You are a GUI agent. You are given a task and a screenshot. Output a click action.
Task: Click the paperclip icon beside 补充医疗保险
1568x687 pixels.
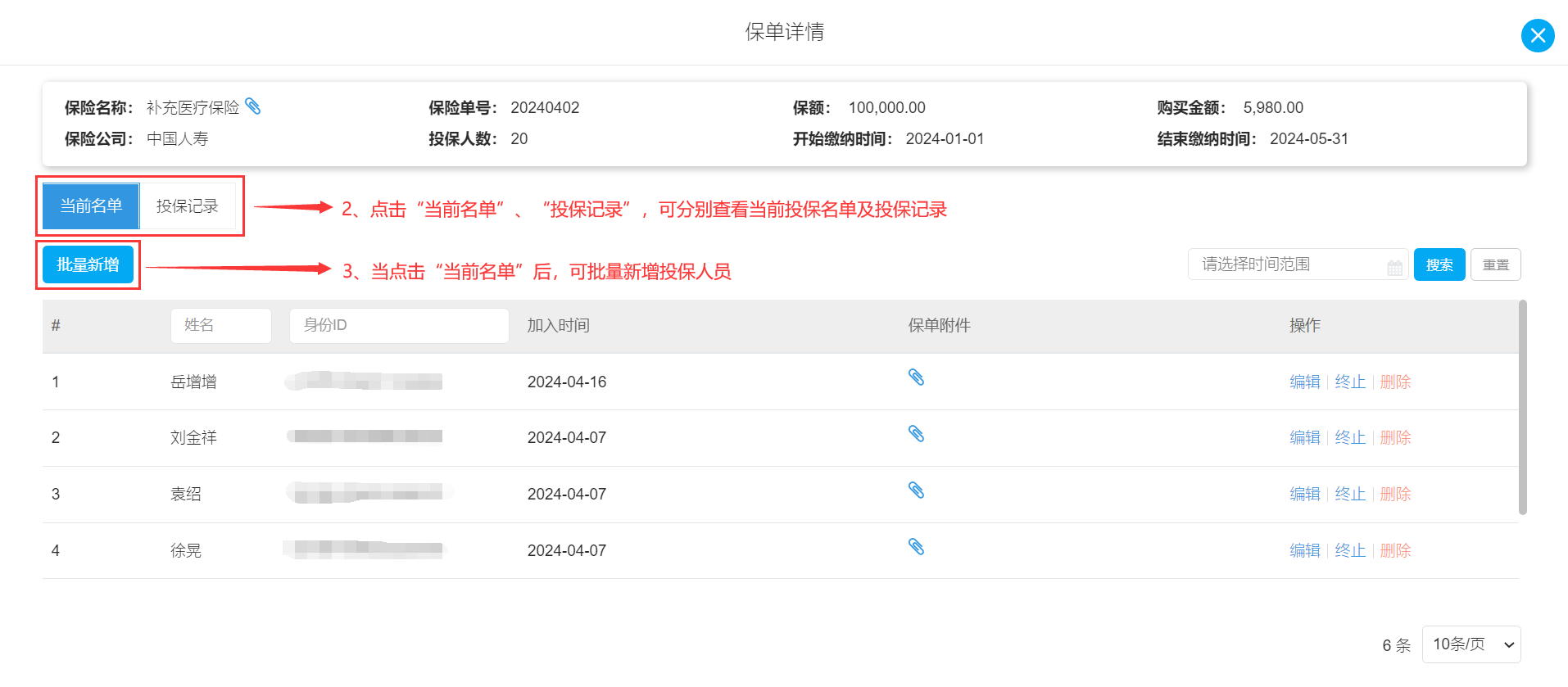click(x=253, y=106)
